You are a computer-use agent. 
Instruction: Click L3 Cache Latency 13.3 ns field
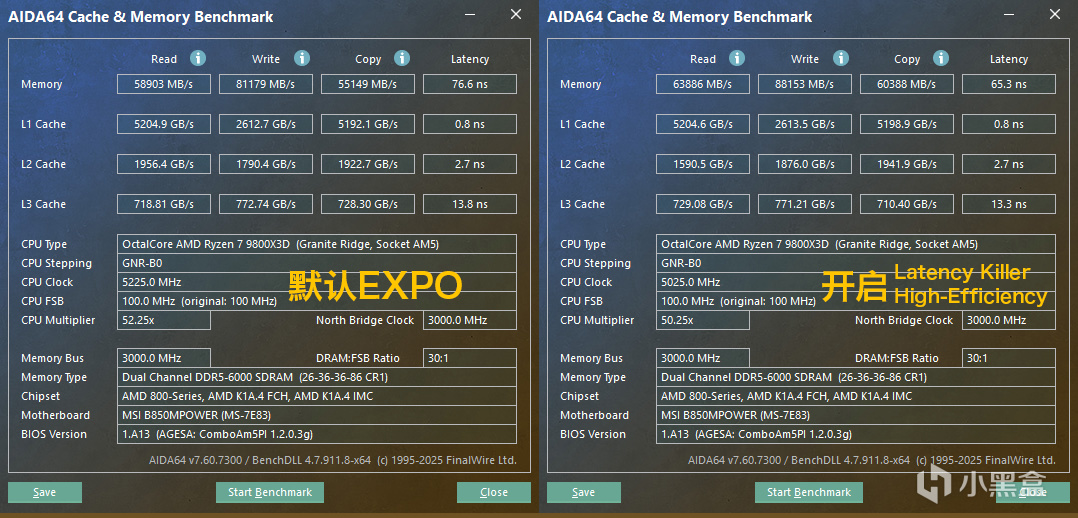1009,204
